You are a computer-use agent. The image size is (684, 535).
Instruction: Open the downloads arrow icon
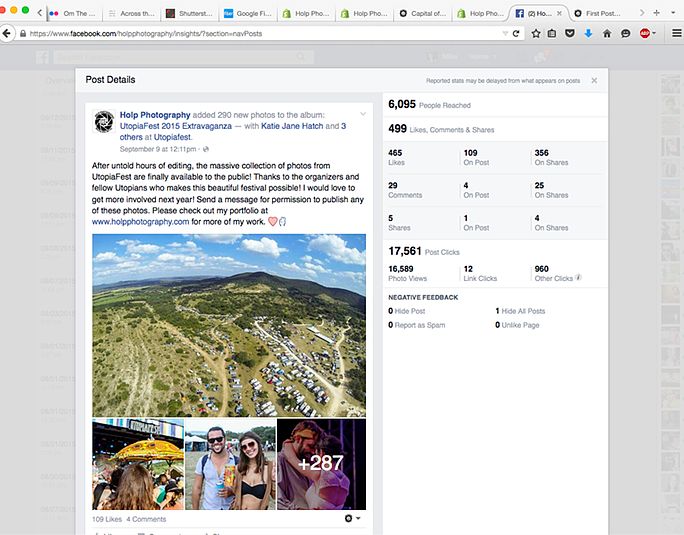point(588,33)
